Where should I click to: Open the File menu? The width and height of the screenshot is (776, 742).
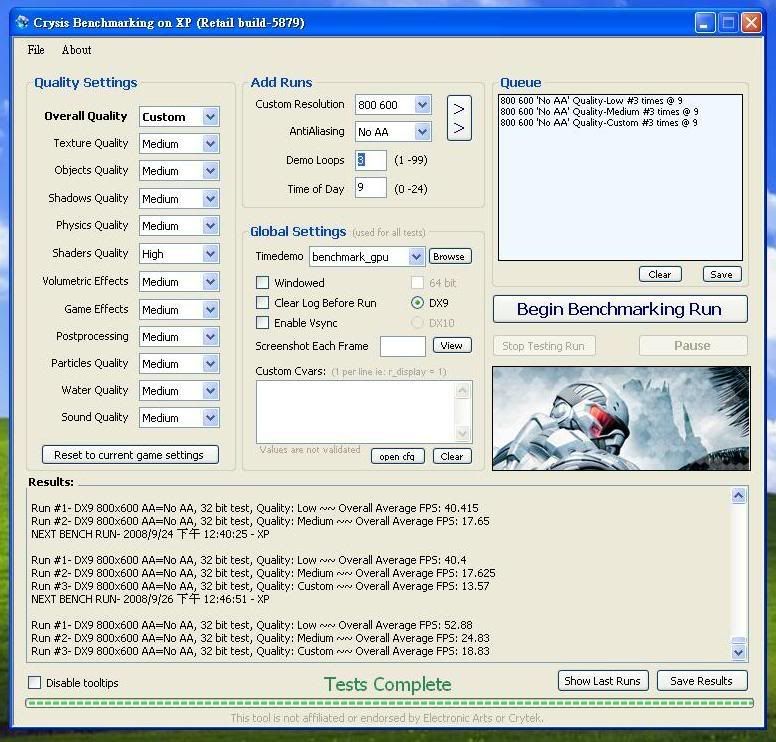[x=36, y=49]
